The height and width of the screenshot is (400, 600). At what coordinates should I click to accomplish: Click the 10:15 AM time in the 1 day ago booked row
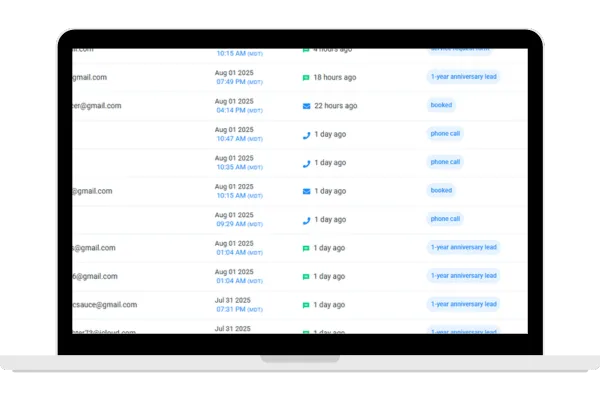point(240,196)
